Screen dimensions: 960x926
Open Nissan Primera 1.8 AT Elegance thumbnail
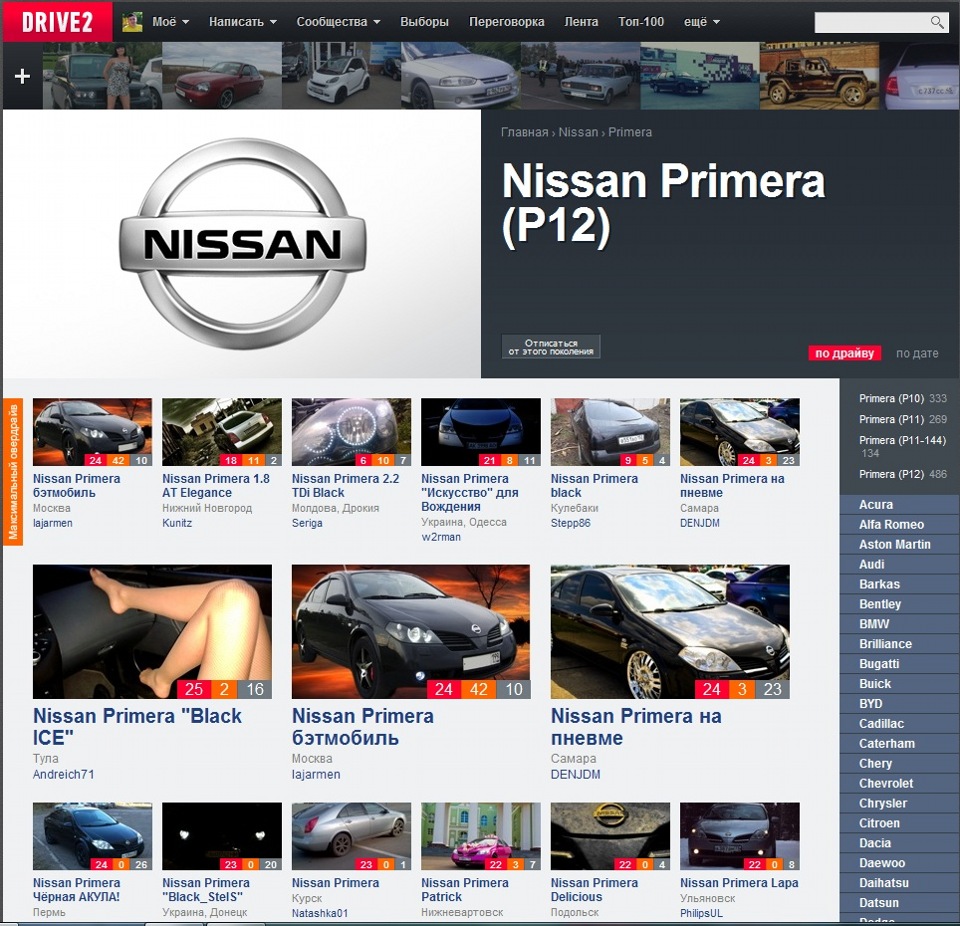pyautogui.click(x=222, y=432)
